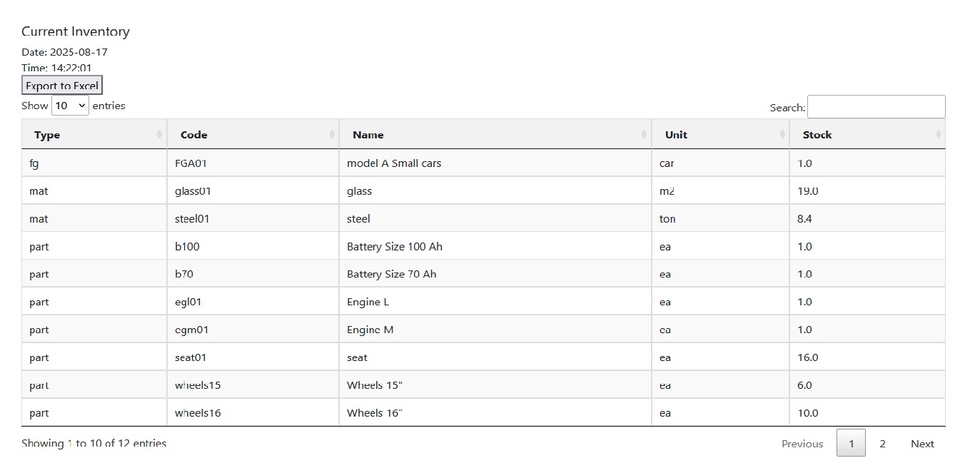Viewport: 960px width, 473px height.
Task: Focus the Search input field
Action: tap(875, 107)
